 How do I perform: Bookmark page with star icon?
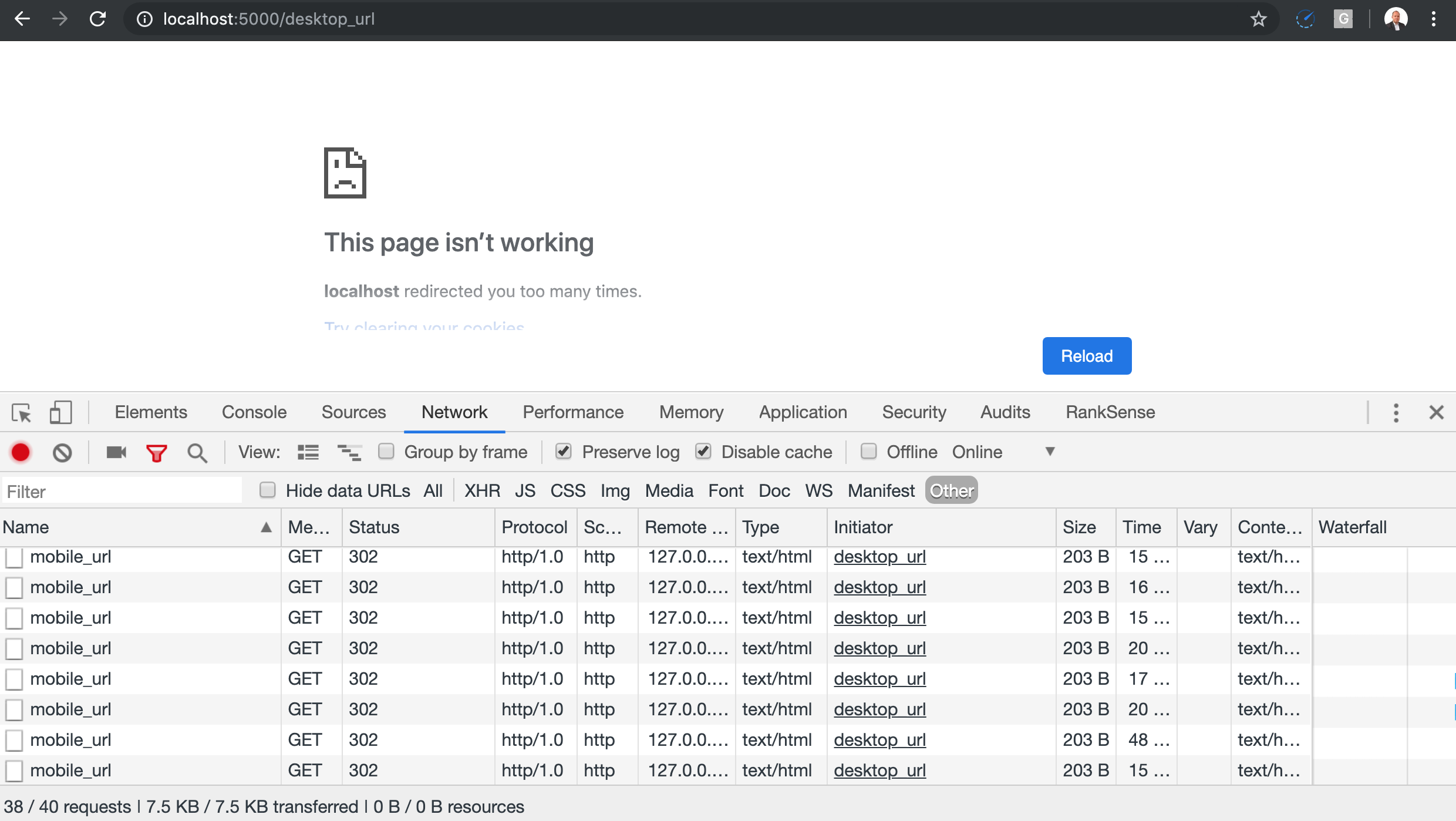1258,19
